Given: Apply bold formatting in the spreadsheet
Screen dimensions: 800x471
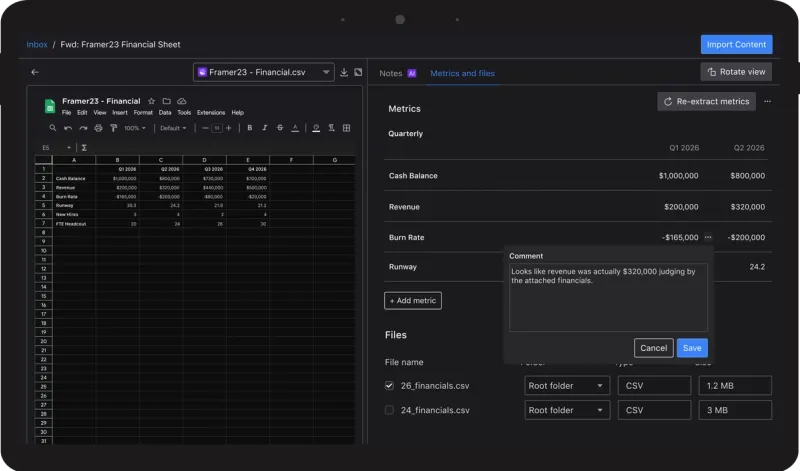Looking at the screenshot, I should click(x=249, y=128).
